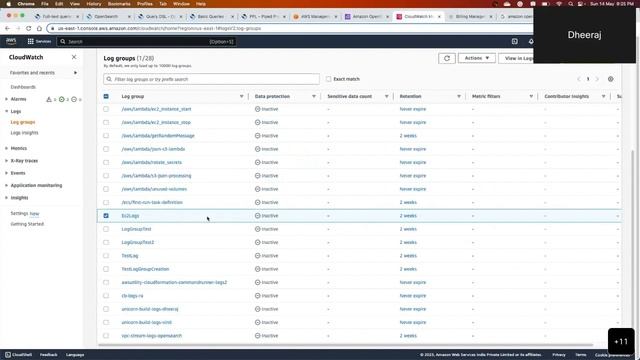Check the vpc-stream-logs-opensearch row checkbox
The width and height of the screenshot is (640, 360).
click(x=106, y=336)
